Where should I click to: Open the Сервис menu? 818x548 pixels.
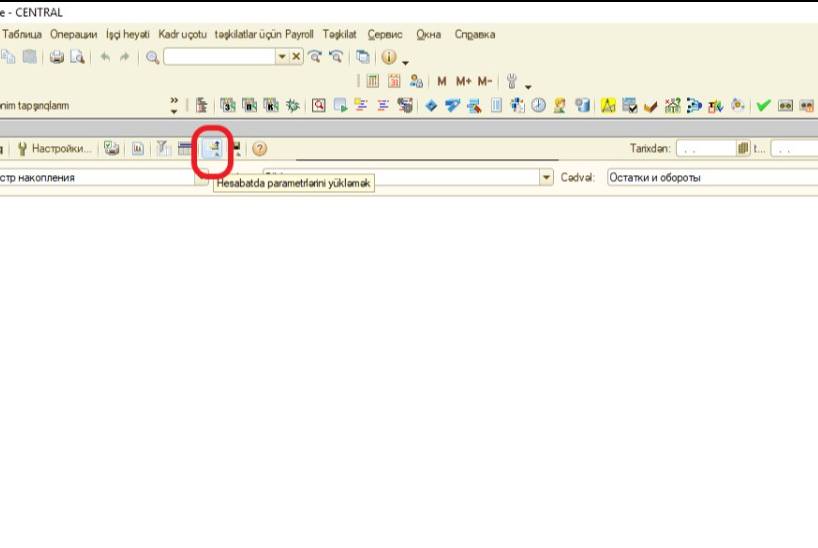point(386,34)
